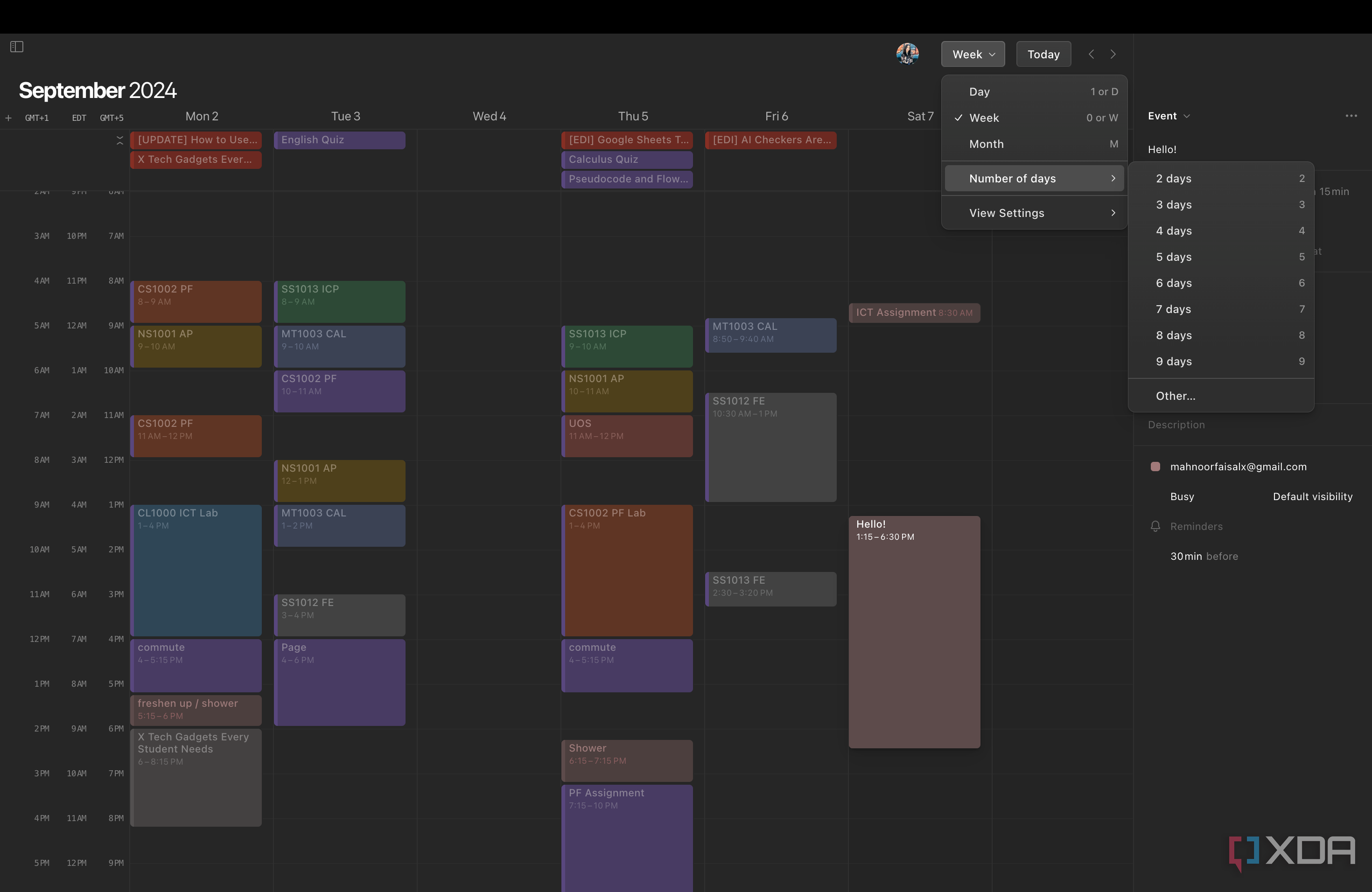This screenshot has height=892, width=1372.
Task: Open the Hello! event on Saturday
Action: (x=914, y=632)
